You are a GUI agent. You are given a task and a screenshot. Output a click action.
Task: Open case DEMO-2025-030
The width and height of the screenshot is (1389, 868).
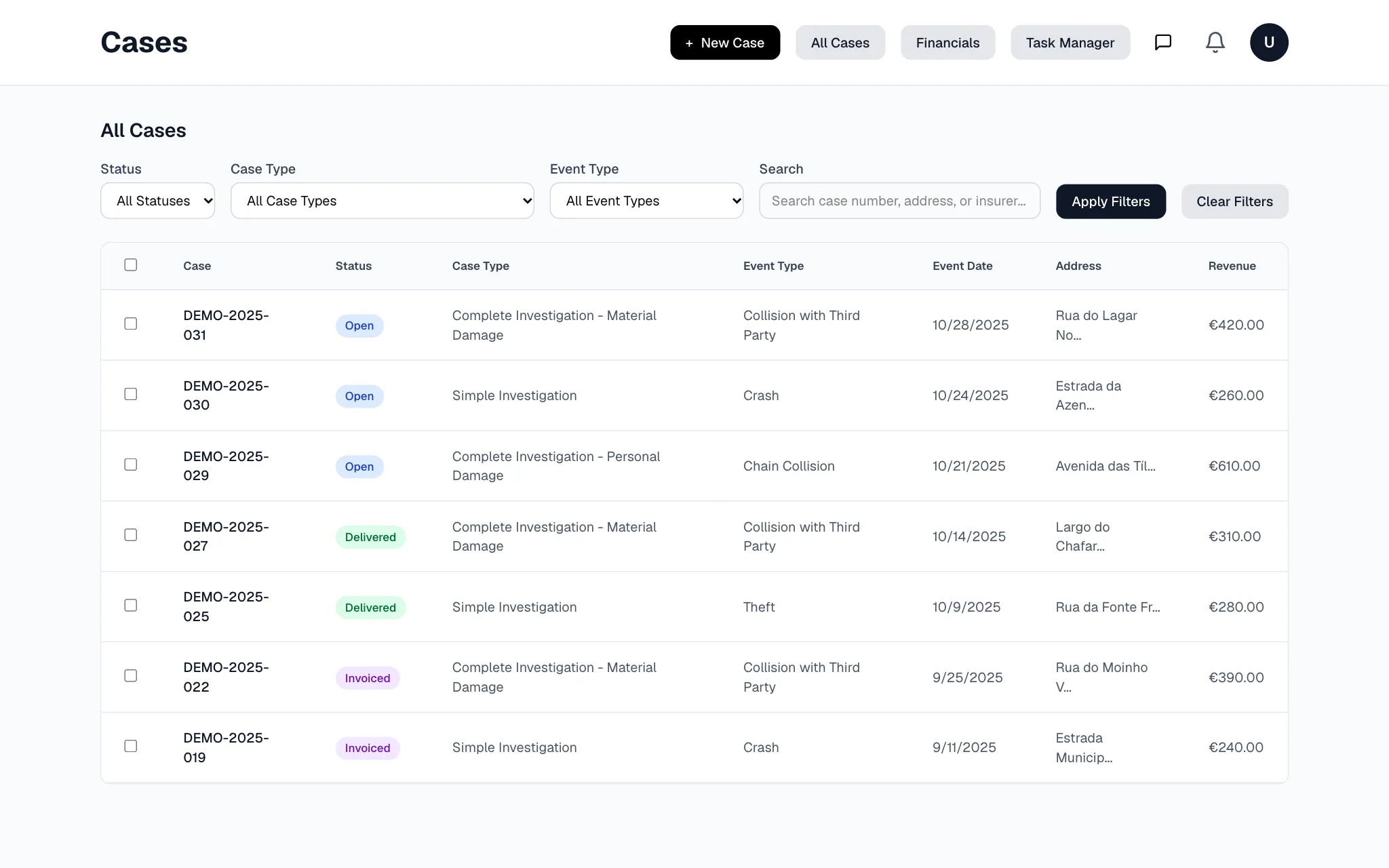coord(226,395)
